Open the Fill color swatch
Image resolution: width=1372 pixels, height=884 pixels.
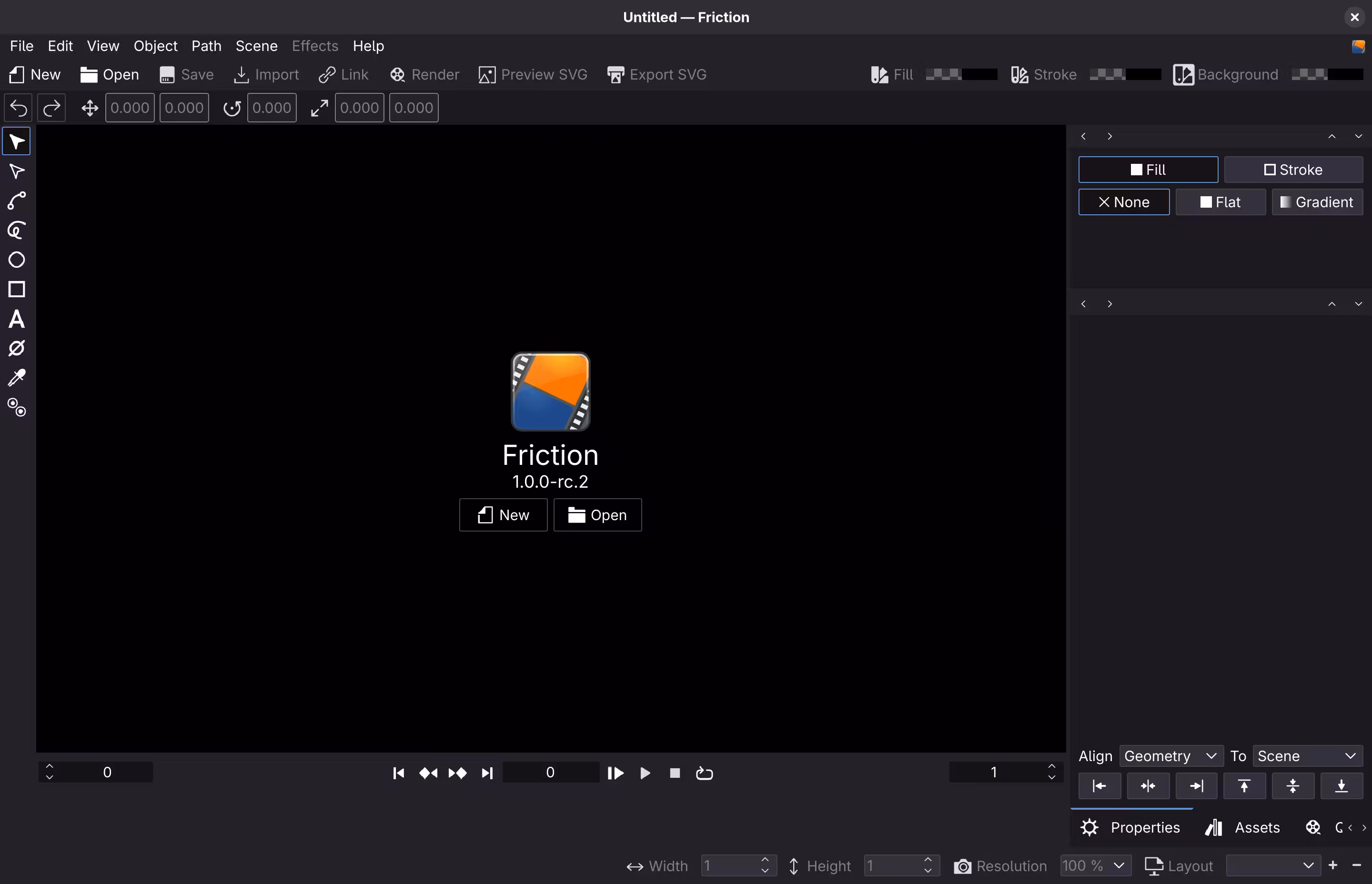(960, 74)
